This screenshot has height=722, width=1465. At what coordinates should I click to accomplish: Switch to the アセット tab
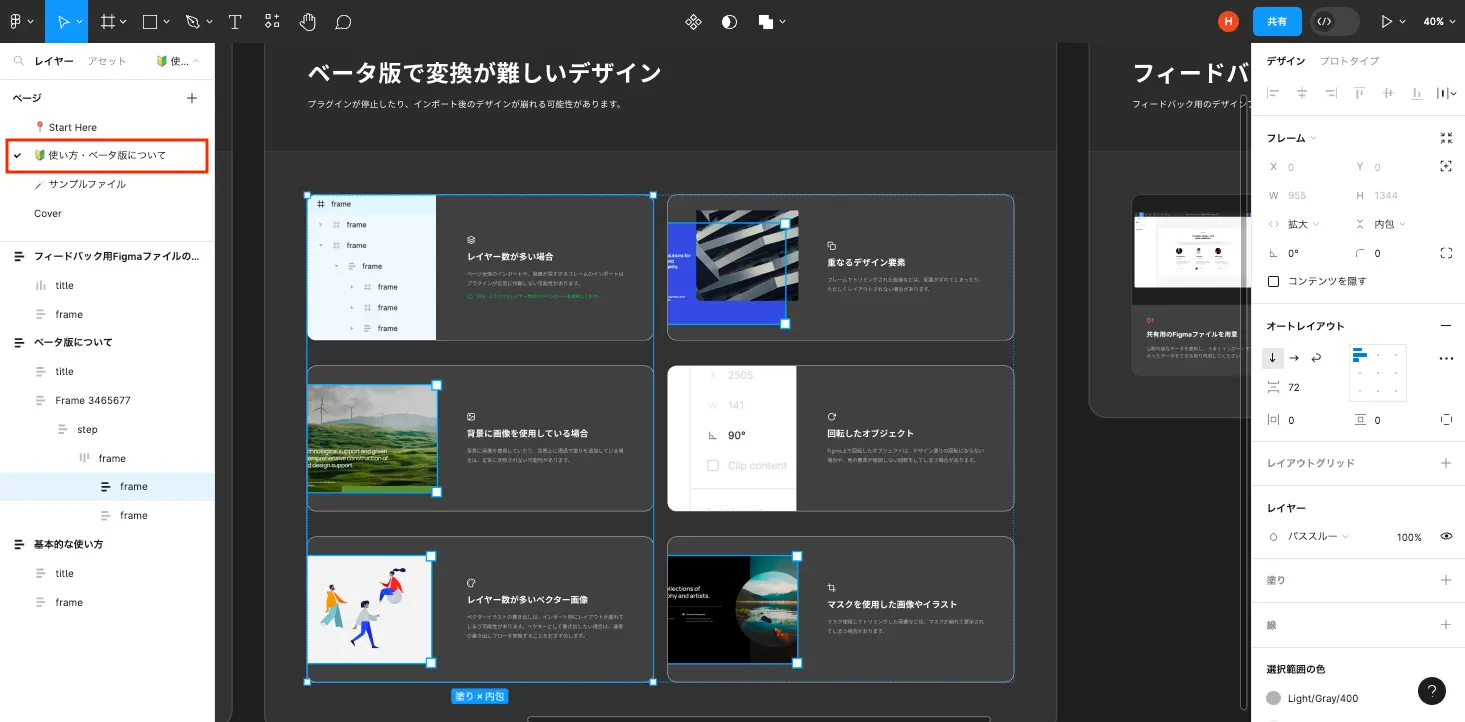107,61
